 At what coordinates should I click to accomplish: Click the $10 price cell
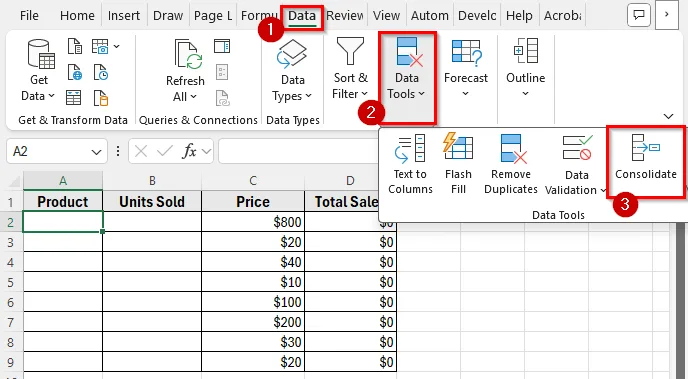pyautogui.click(x=253, y=282)
